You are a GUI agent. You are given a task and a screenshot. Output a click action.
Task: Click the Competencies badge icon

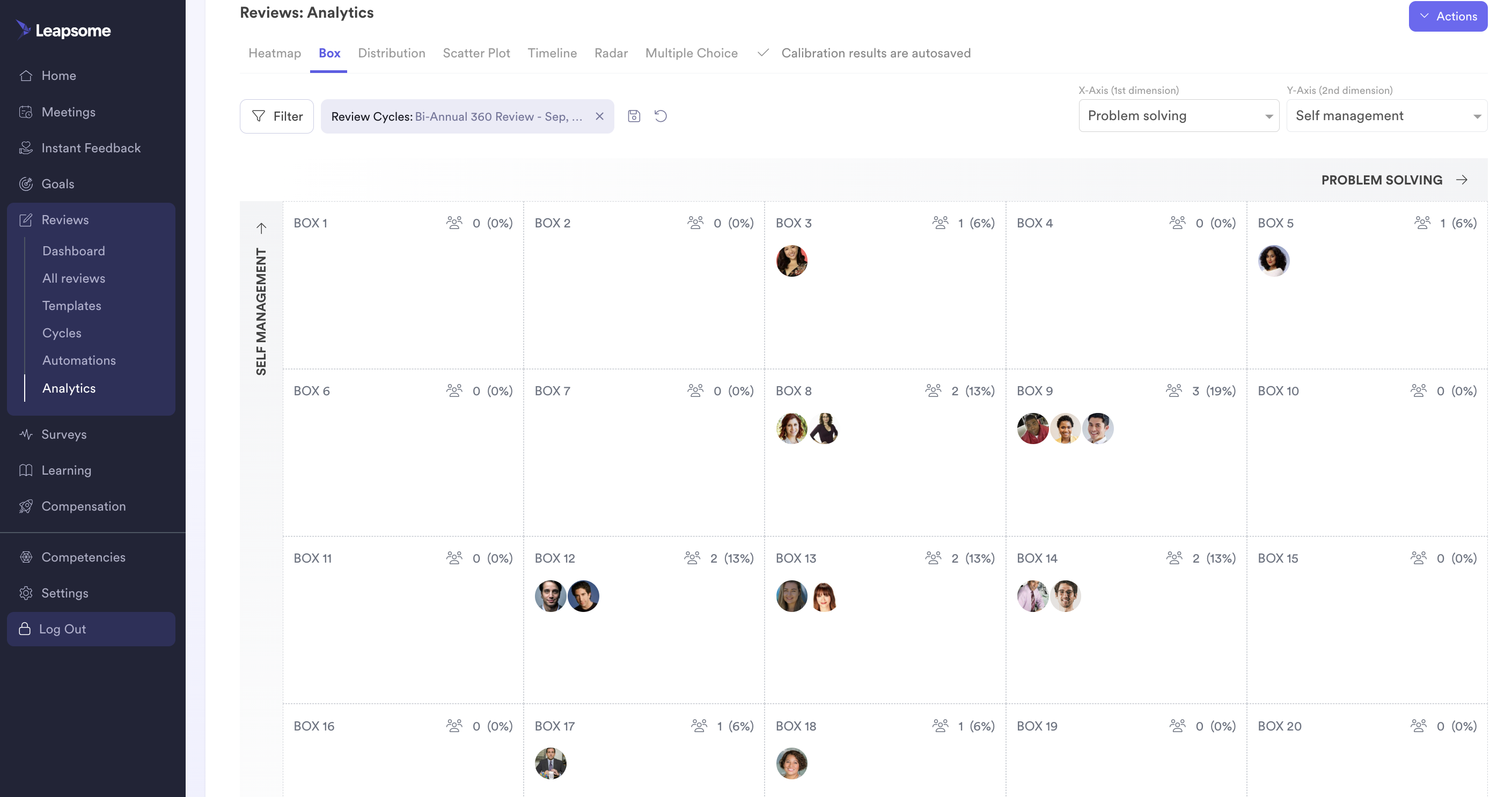coord(26,557)
